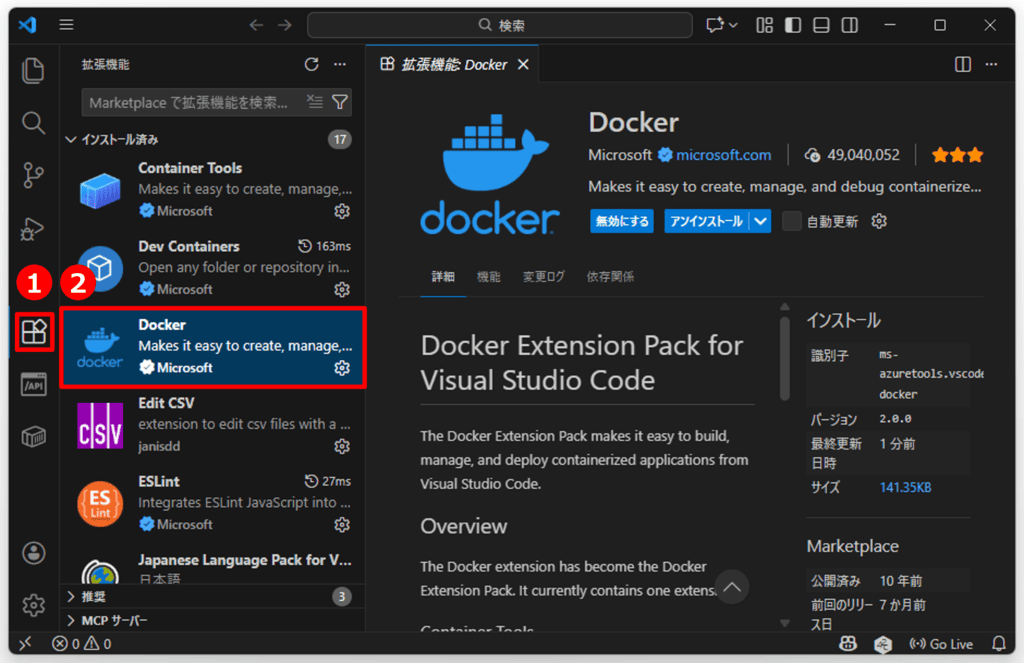The image size is (1024, 663).
Task: Open the Dev Containers extension settings gear
Action: click(342, 289)
